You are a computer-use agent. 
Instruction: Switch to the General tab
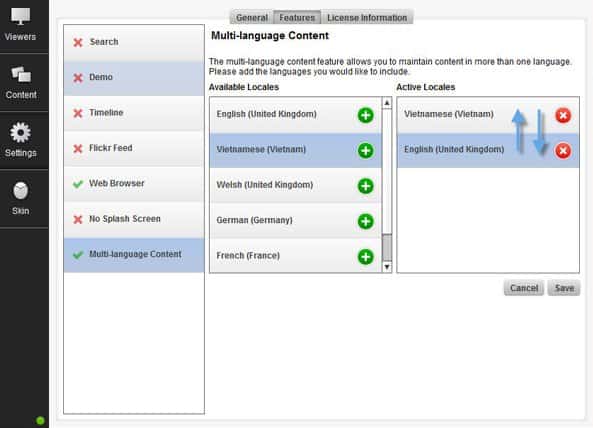[251, 17]
